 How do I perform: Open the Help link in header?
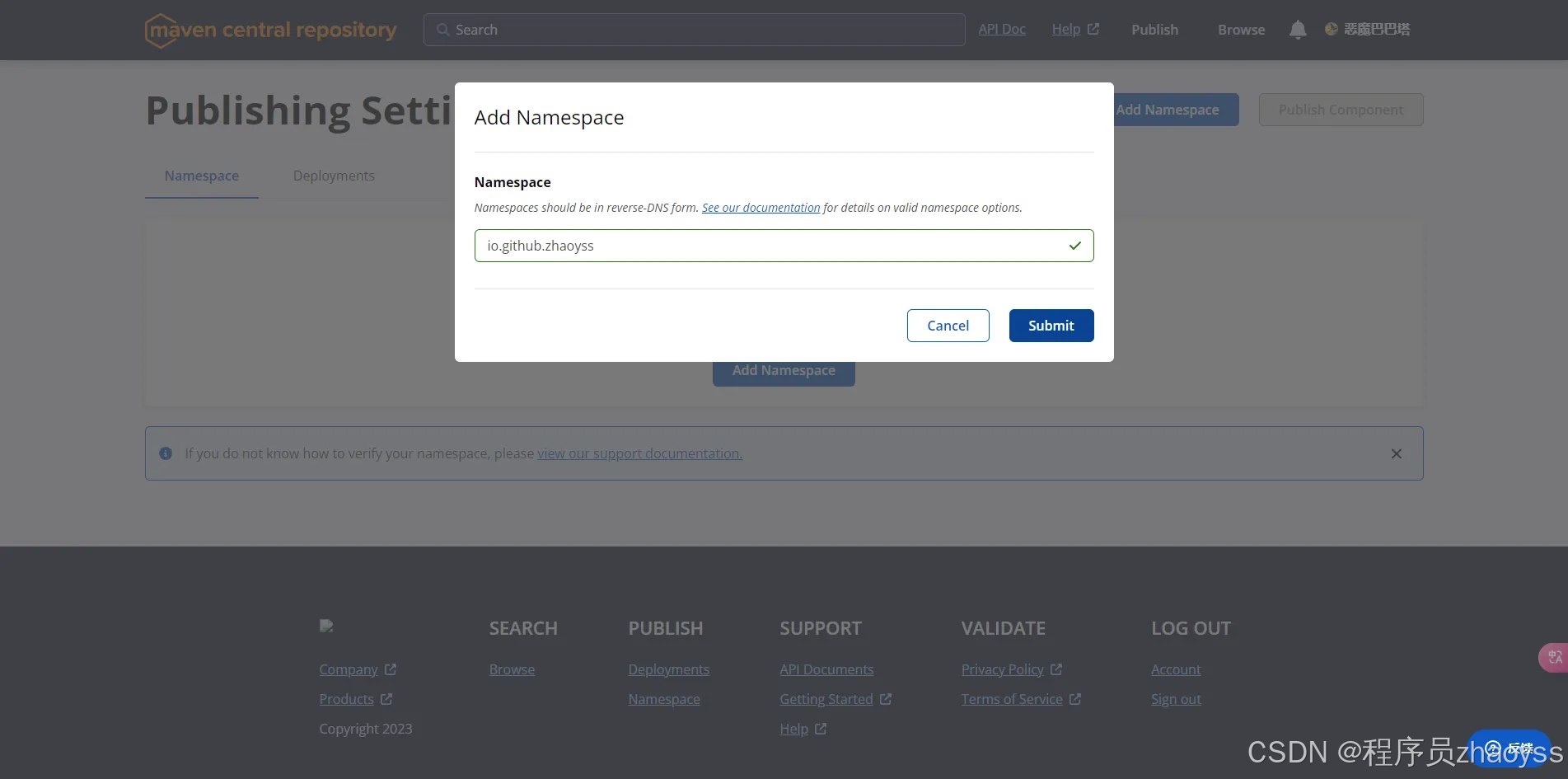(1066, 29)
